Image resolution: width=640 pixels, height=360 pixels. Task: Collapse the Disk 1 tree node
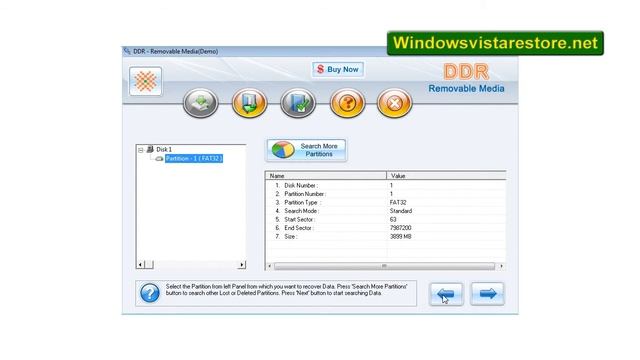point(141,150)
